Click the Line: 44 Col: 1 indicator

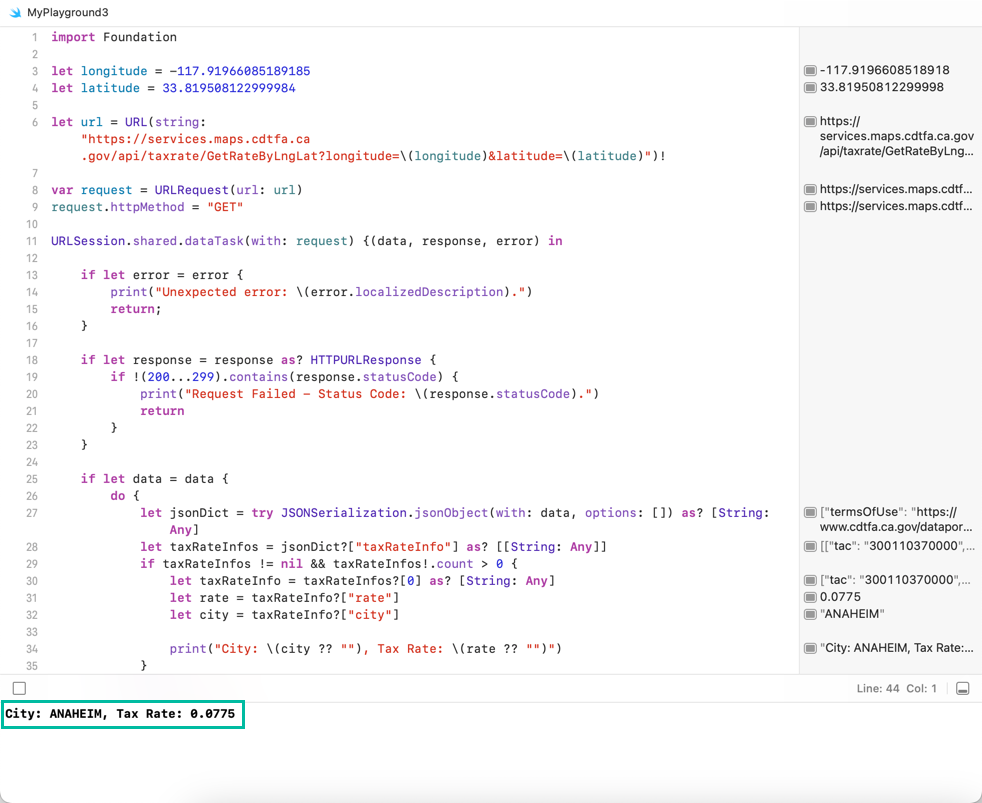tap(896, 688)
